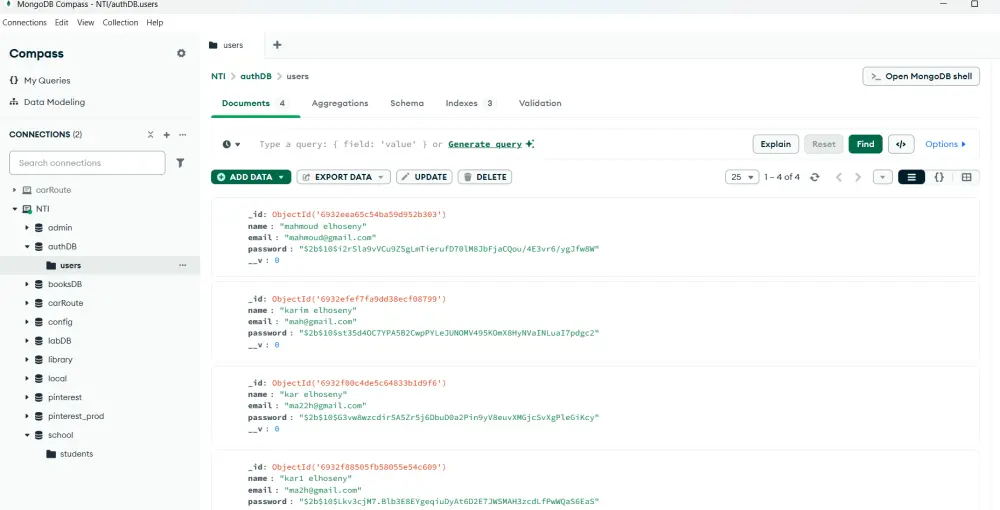Open the dropdown beside pagination arrows
This screenshot has width=1000, height=510.
tap(883, 177)
